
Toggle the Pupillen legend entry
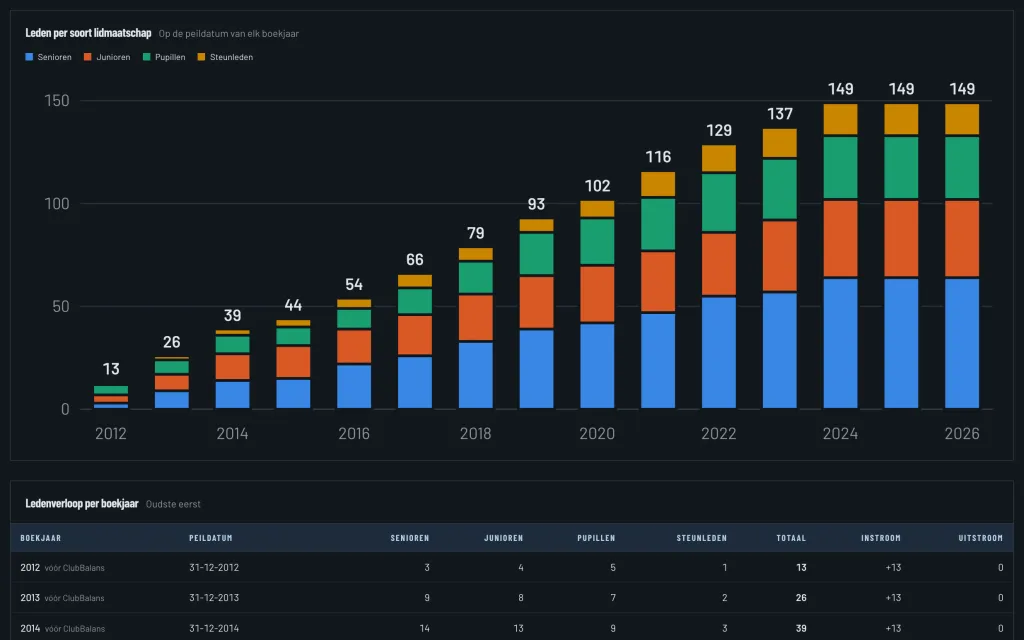164,57
